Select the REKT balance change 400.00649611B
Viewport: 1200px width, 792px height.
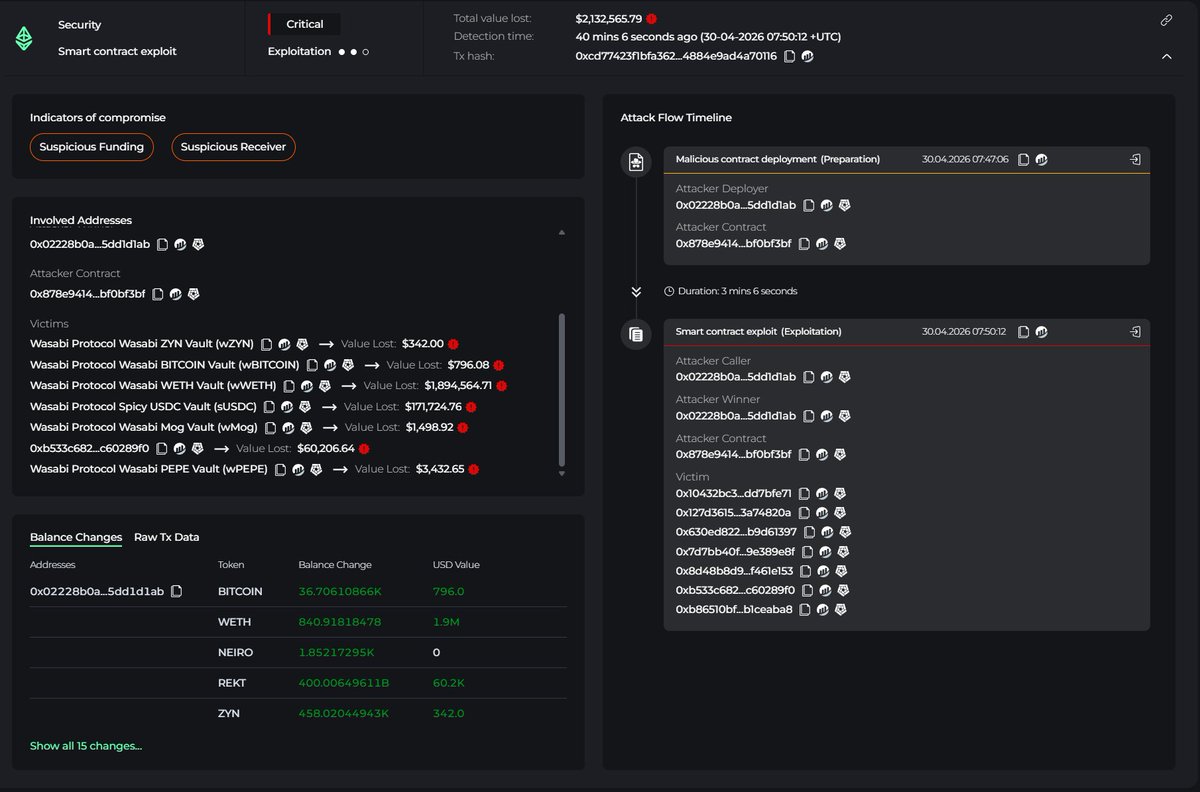click(x=342, y=683)
